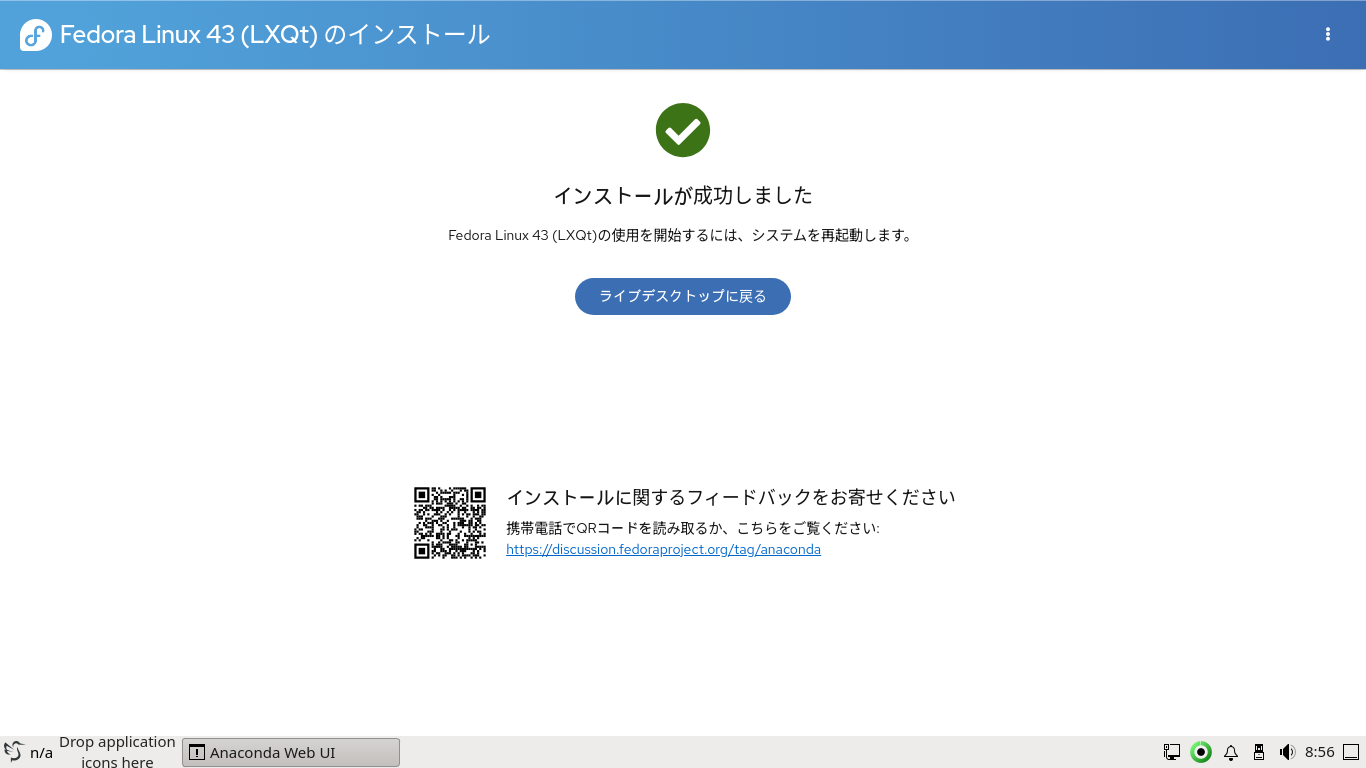Open the discussion.fedoraproject.org anaconda link

[663, 550]
